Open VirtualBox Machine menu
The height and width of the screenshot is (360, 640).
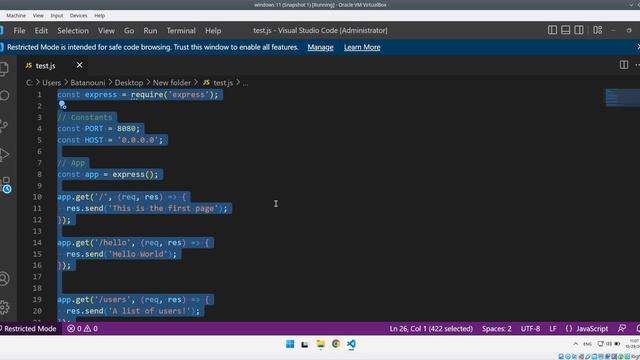coord(16,16)
